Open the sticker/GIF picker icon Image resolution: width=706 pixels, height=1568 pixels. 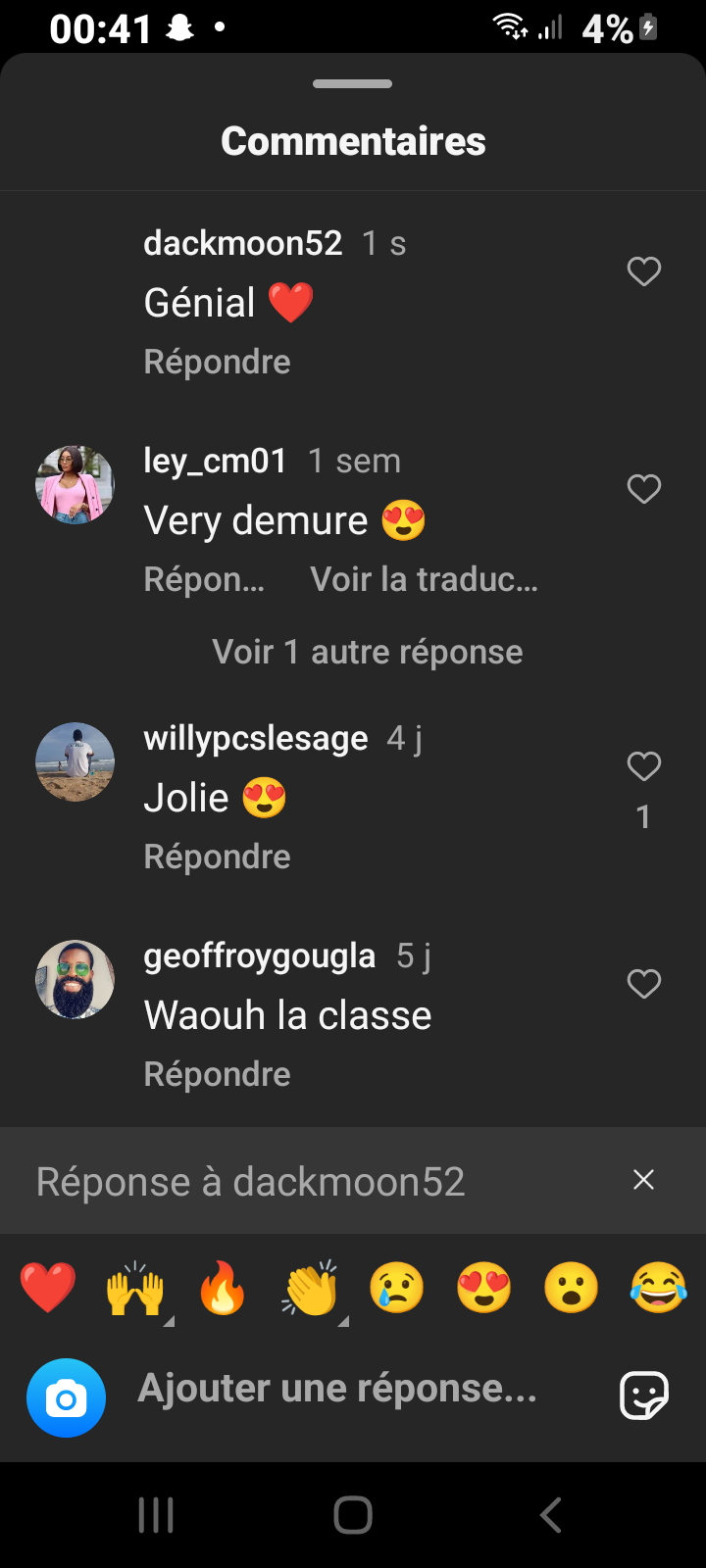coord(644,1395)
